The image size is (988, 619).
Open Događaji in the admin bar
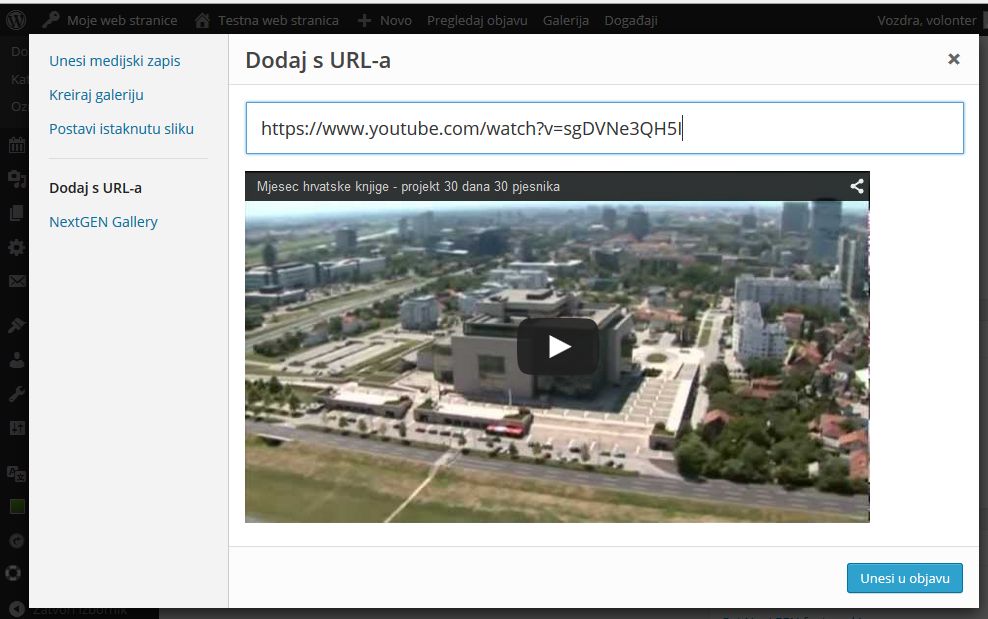pos(631,21)
